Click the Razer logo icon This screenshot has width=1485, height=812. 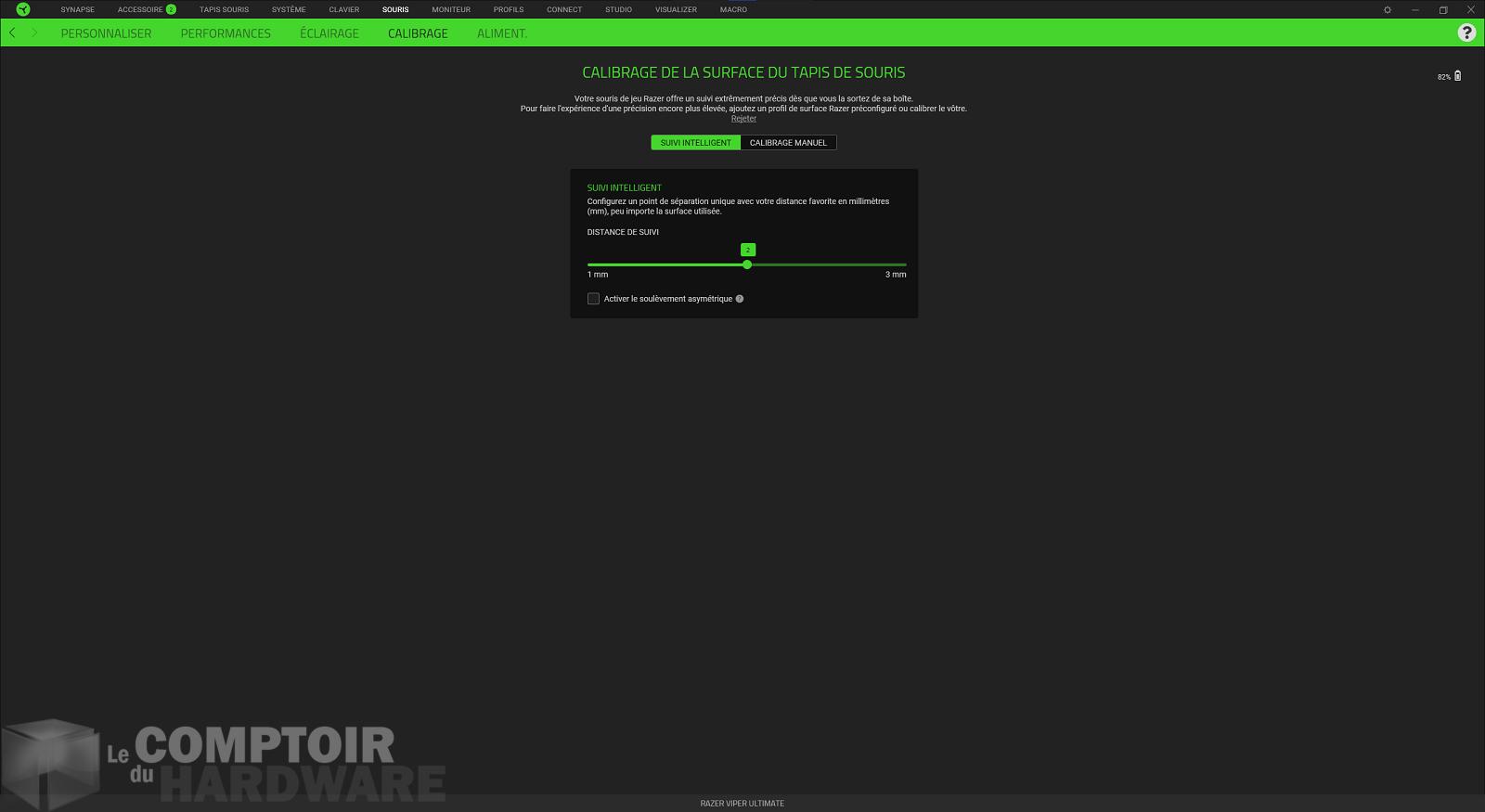pyautogui.click(x=23, y=9)
